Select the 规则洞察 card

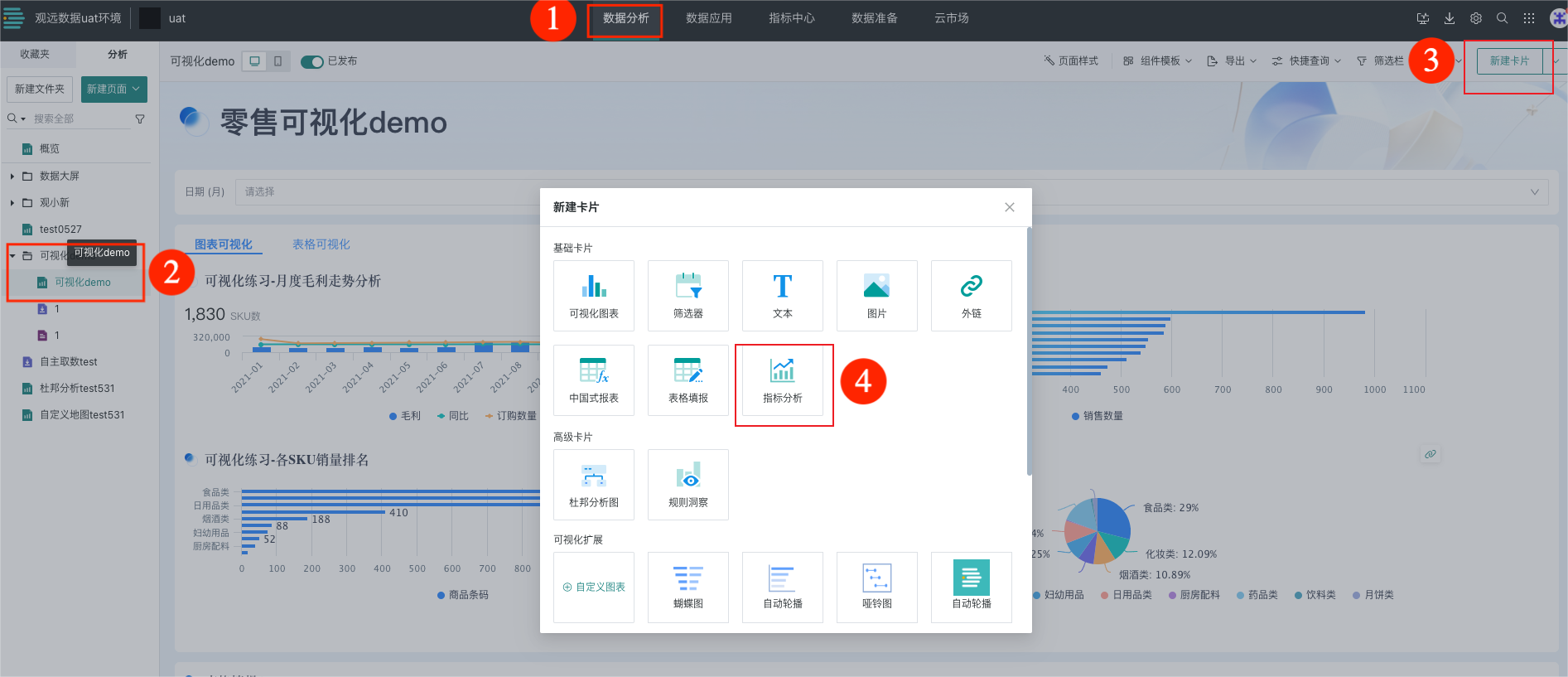pos(688,485)
